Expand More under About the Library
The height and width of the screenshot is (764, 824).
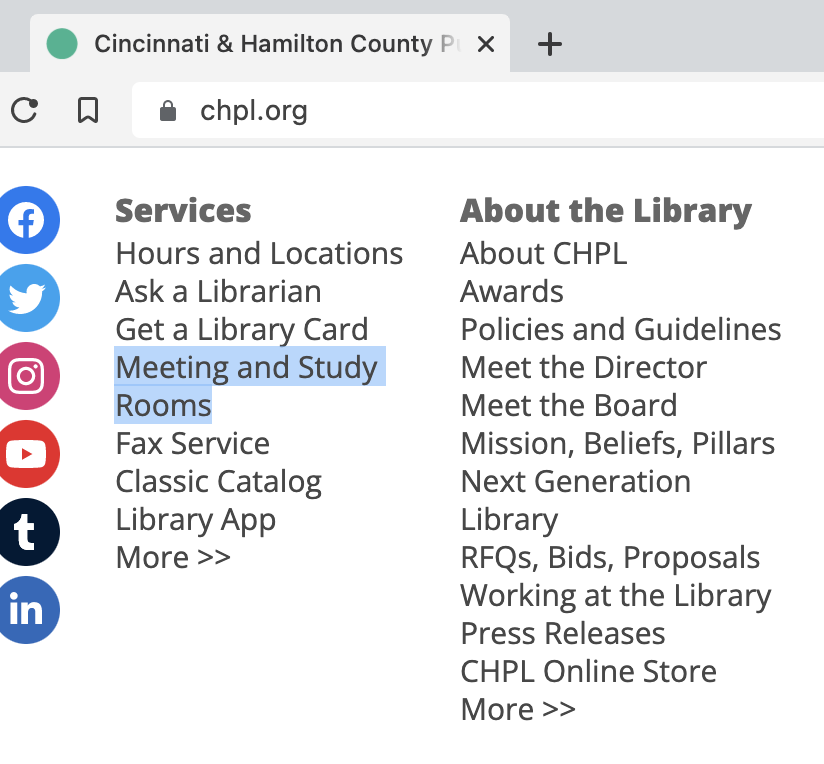coord(517,709)
